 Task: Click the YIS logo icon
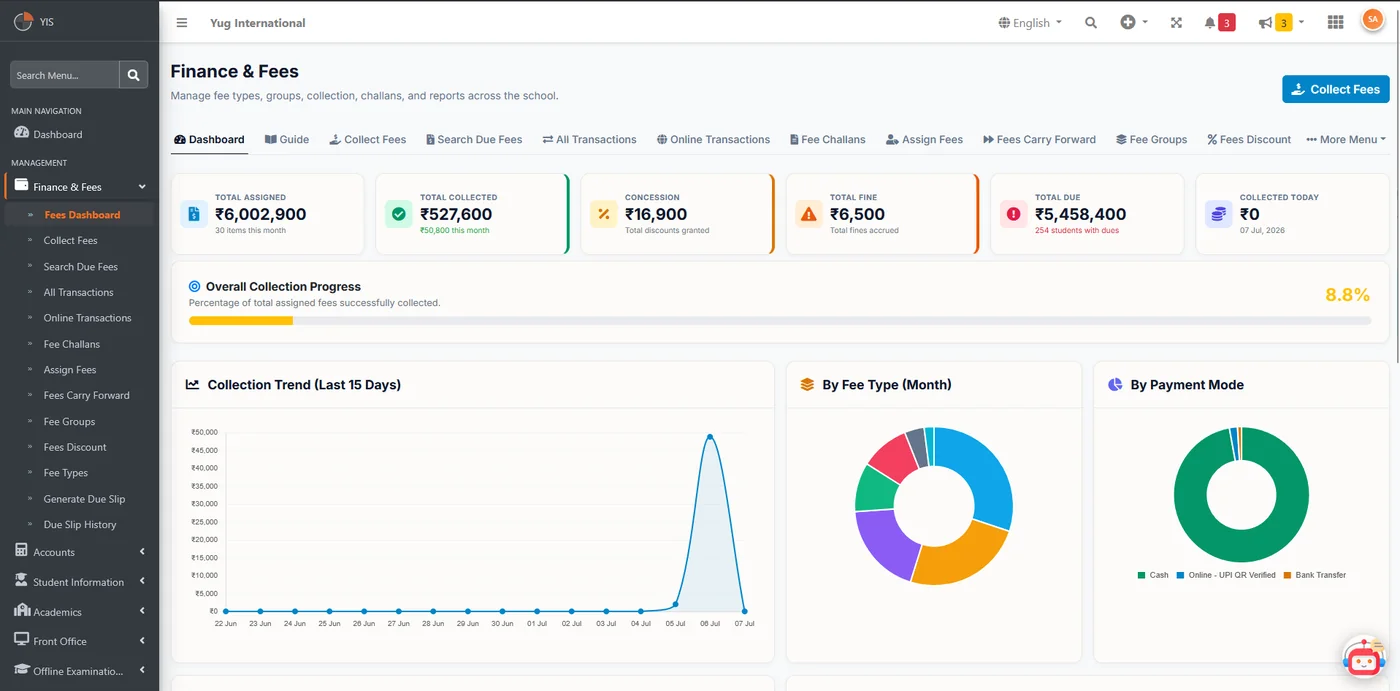(23, 22)
